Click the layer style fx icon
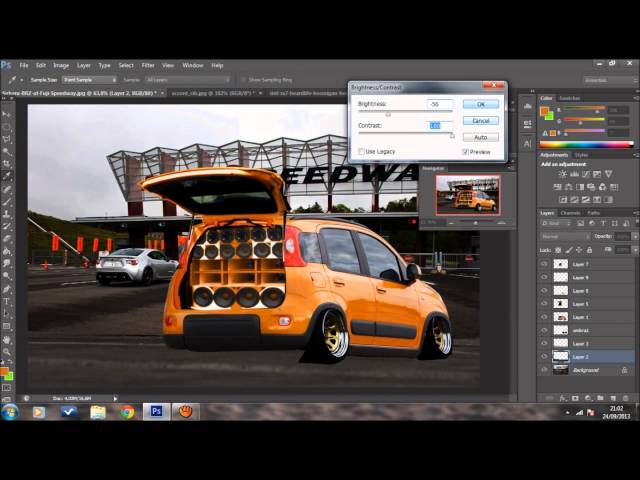Viewport: 640px width, 480px height. [x=562, y=398]
